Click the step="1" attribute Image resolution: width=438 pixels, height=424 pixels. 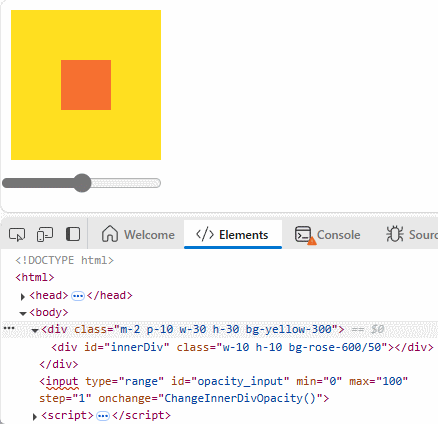pos(65,398)
